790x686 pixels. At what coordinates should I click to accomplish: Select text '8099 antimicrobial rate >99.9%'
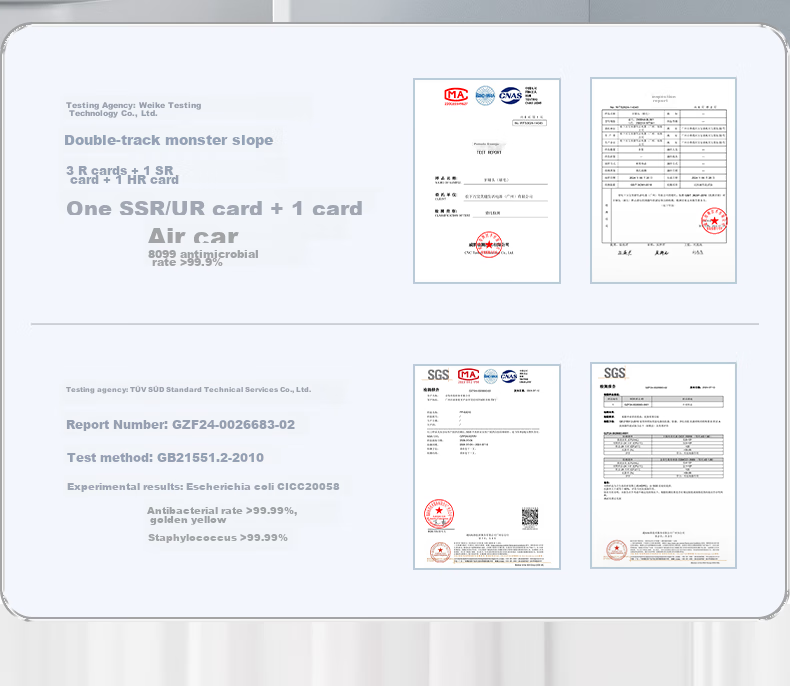203,258
